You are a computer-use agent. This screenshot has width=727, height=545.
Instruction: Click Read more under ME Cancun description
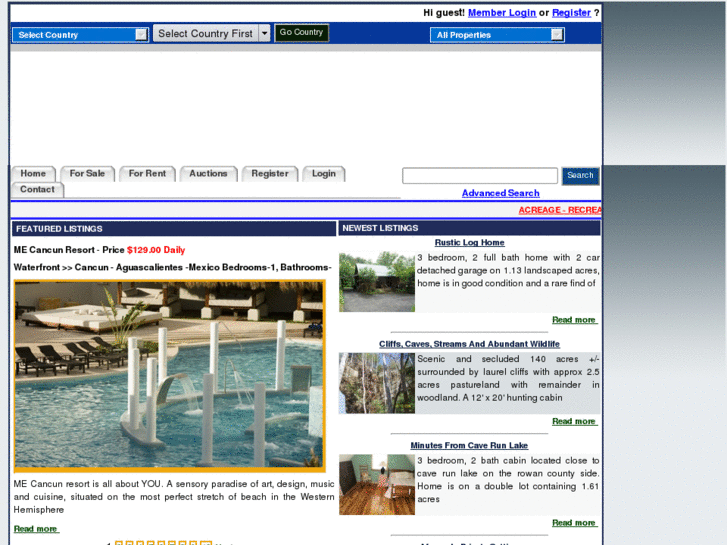[36, 529]
